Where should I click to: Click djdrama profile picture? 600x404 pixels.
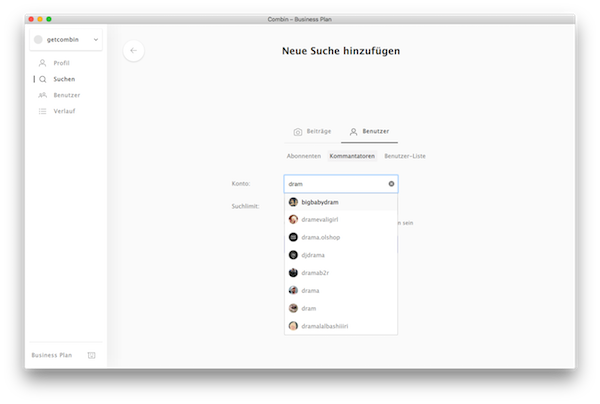click(293, 255)
